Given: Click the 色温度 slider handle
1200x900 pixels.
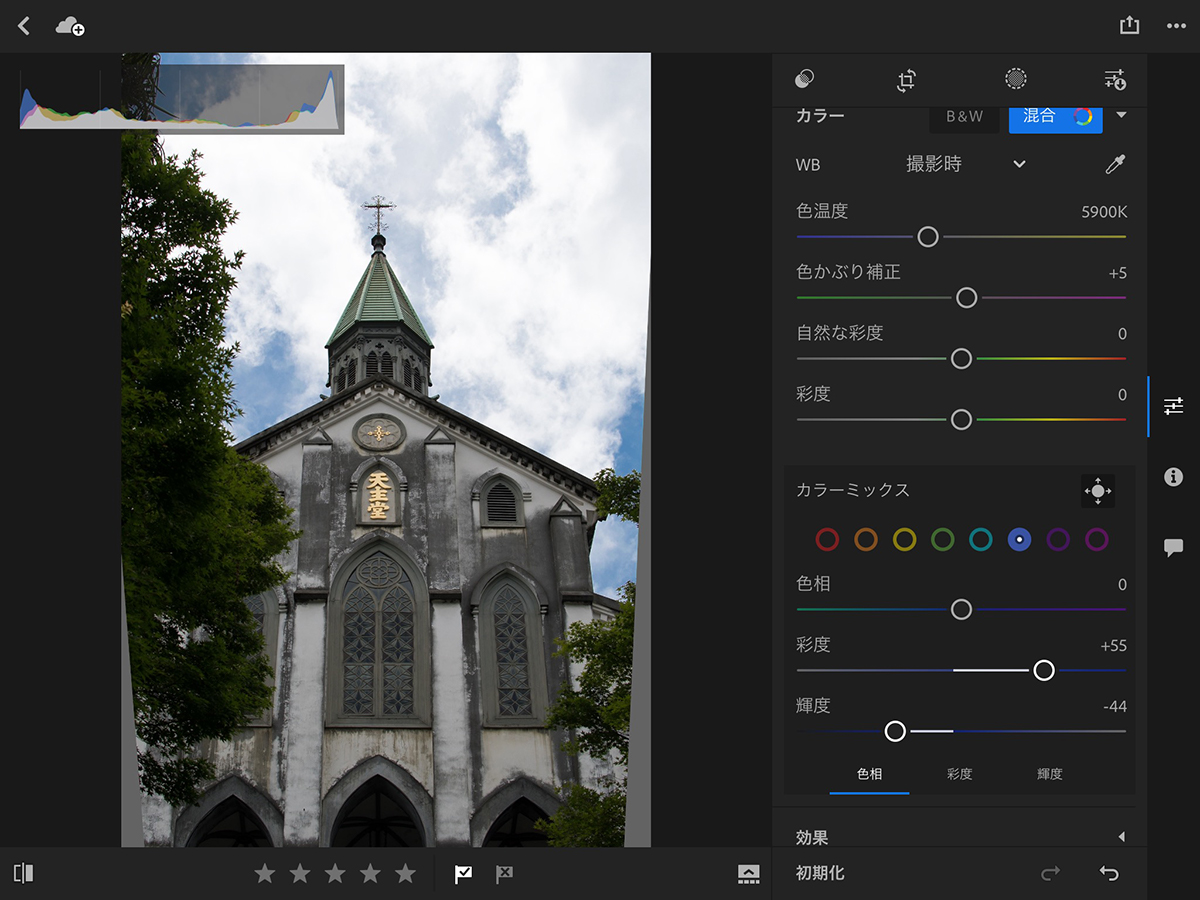Looking at the screenshot, I should click(x=928, y=237).
